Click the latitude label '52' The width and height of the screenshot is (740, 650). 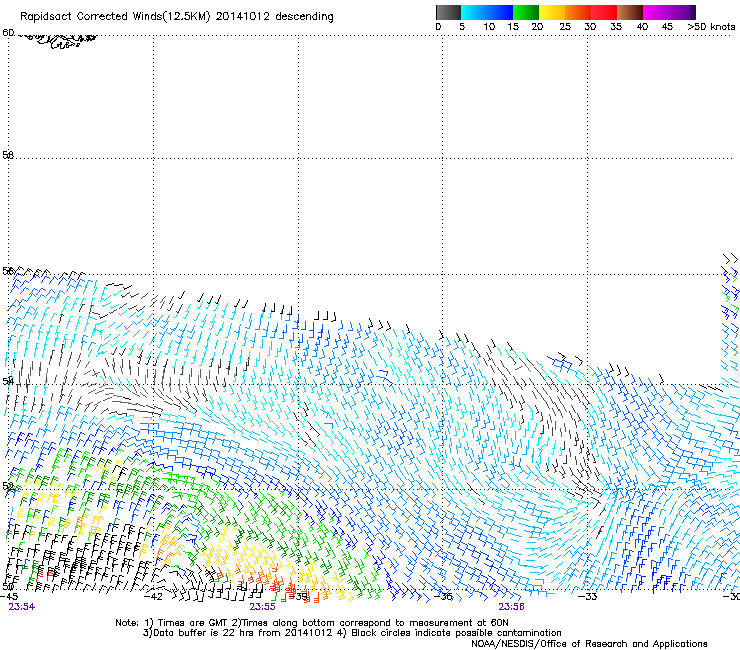[x=8, y=486]
